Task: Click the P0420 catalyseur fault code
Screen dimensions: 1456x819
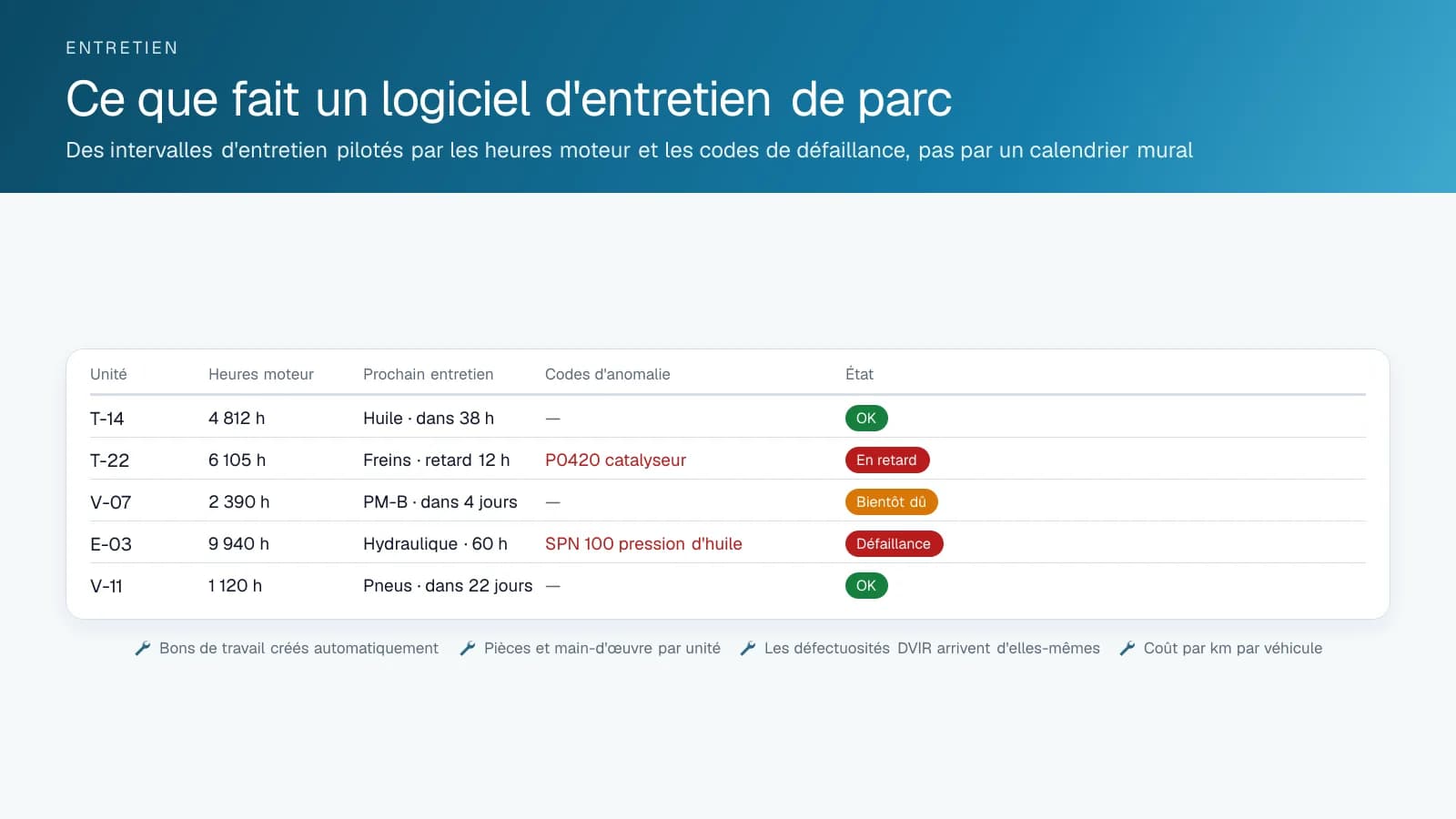Action: [616, 460]
